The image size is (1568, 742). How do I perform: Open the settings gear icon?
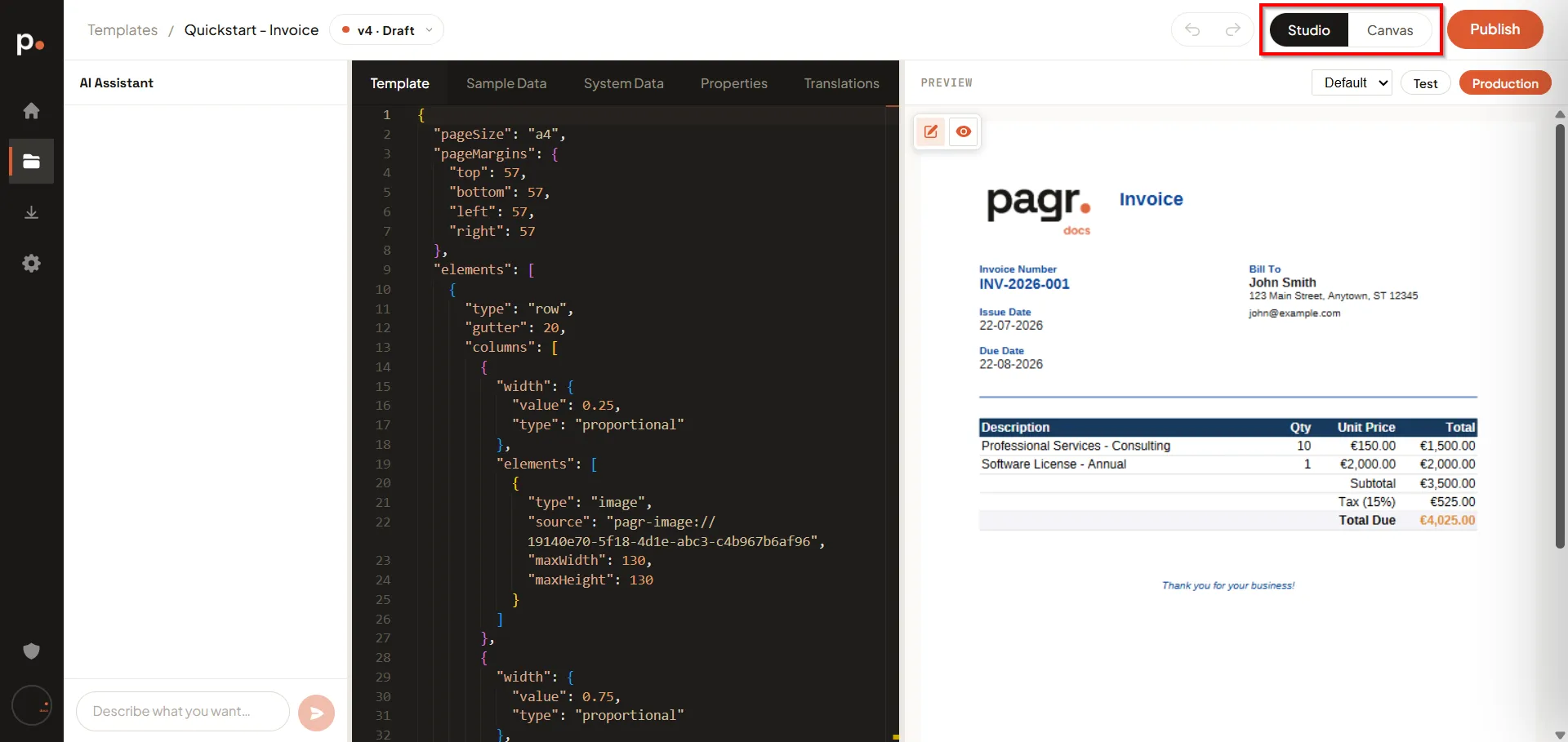coord(31,263)
